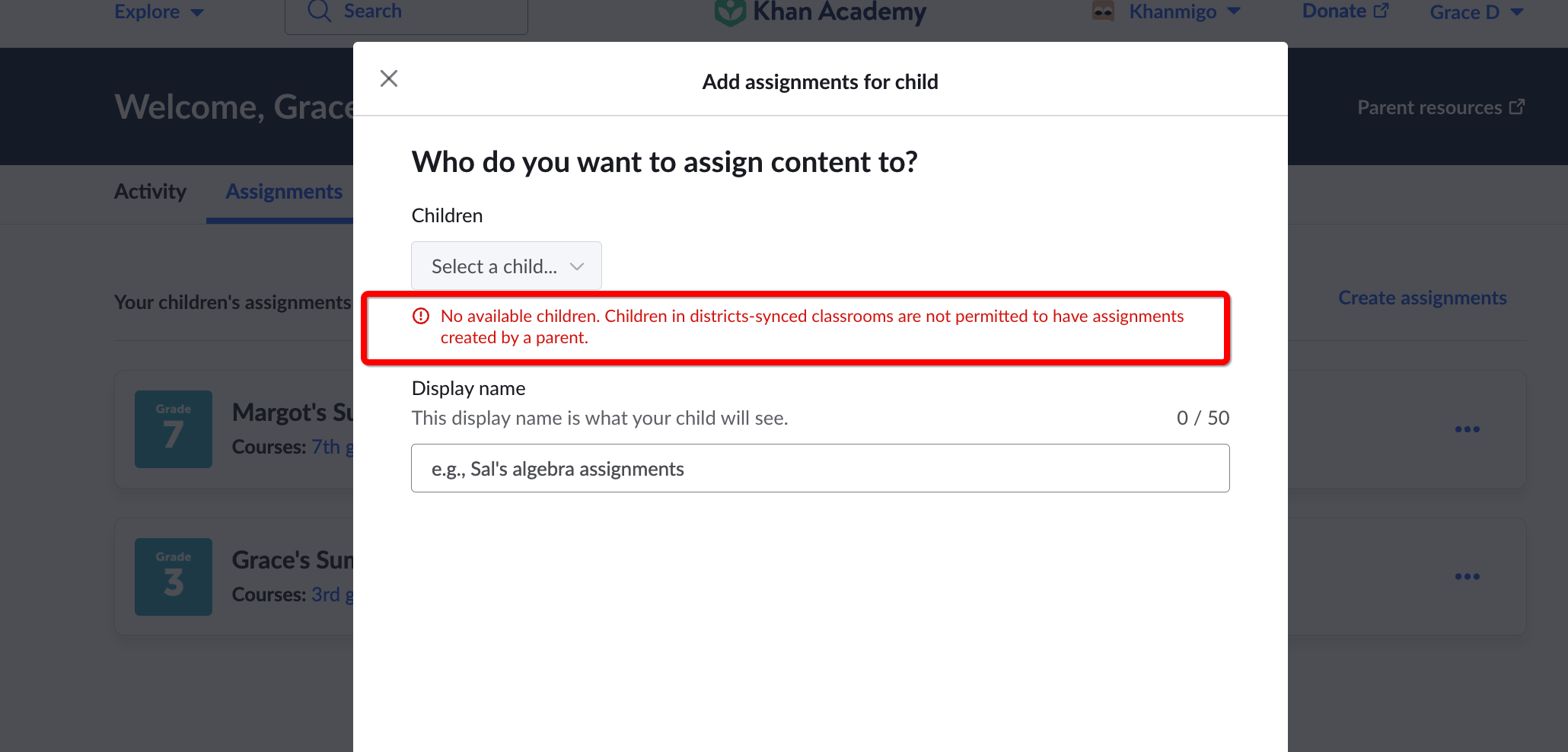Switch to the Activity tab
The height and width of the screenshot is (752, 1568).
tap(150, 192)
